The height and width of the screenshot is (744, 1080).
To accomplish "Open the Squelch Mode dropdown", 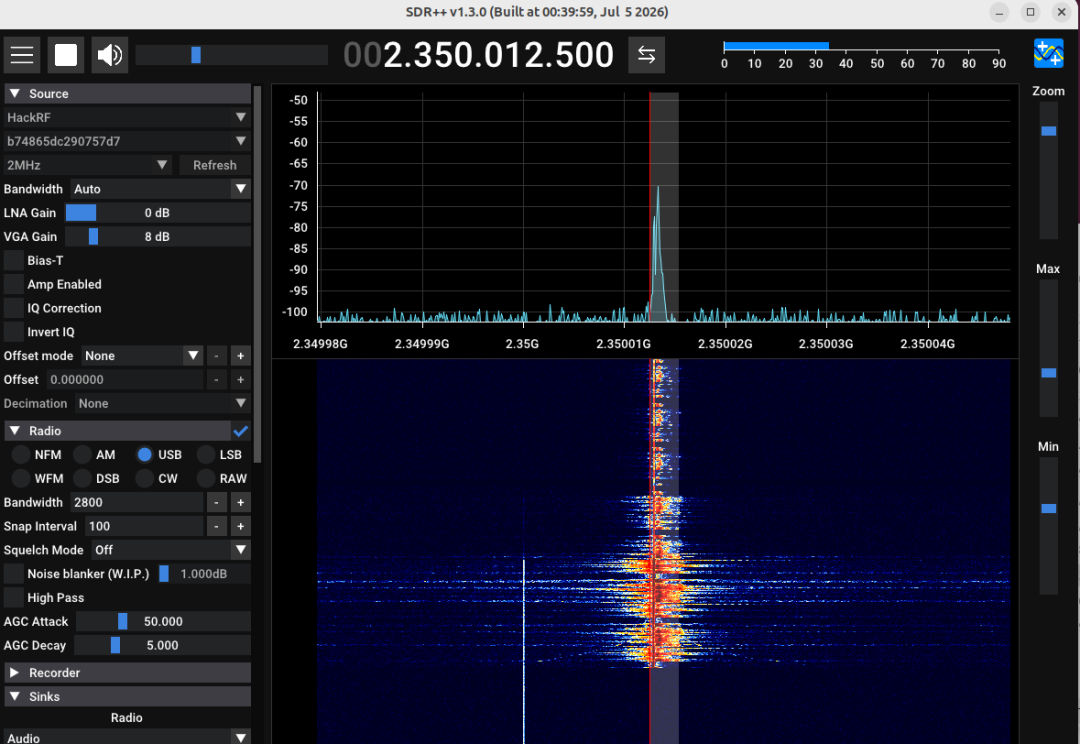I will (171, 550).
